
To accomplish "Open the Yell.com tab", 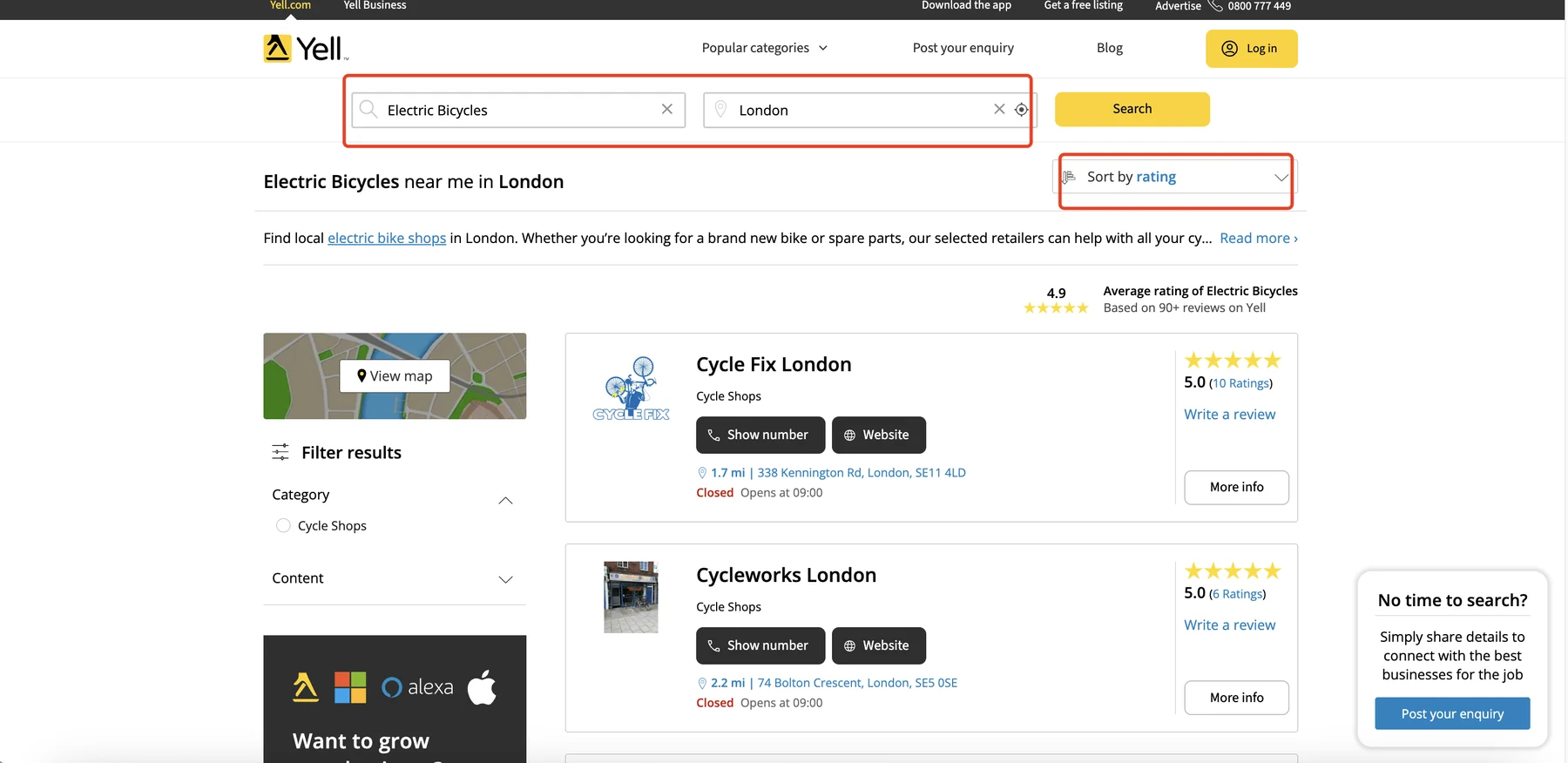I will click(x=290, y=5).
